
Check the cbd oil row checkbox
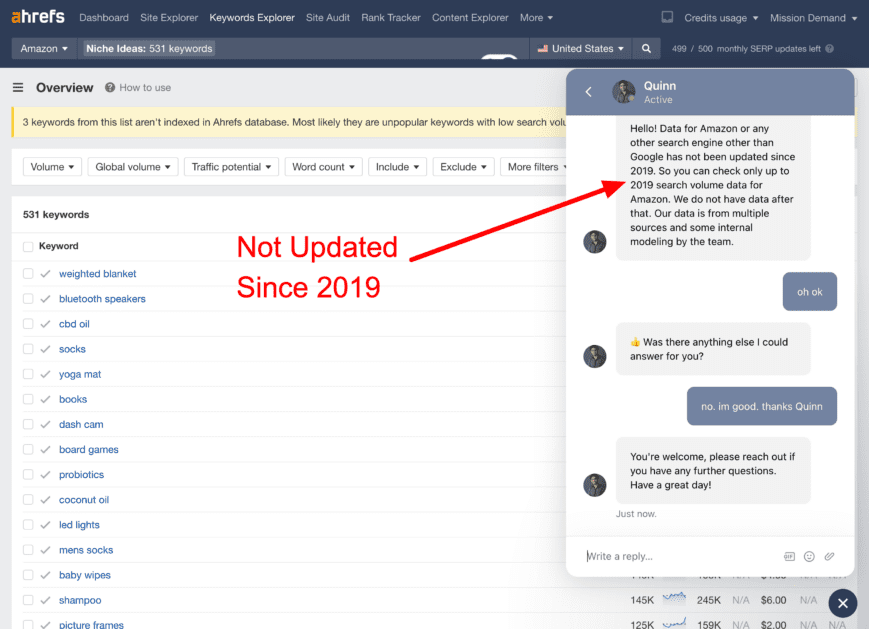(x=28, y=324)
